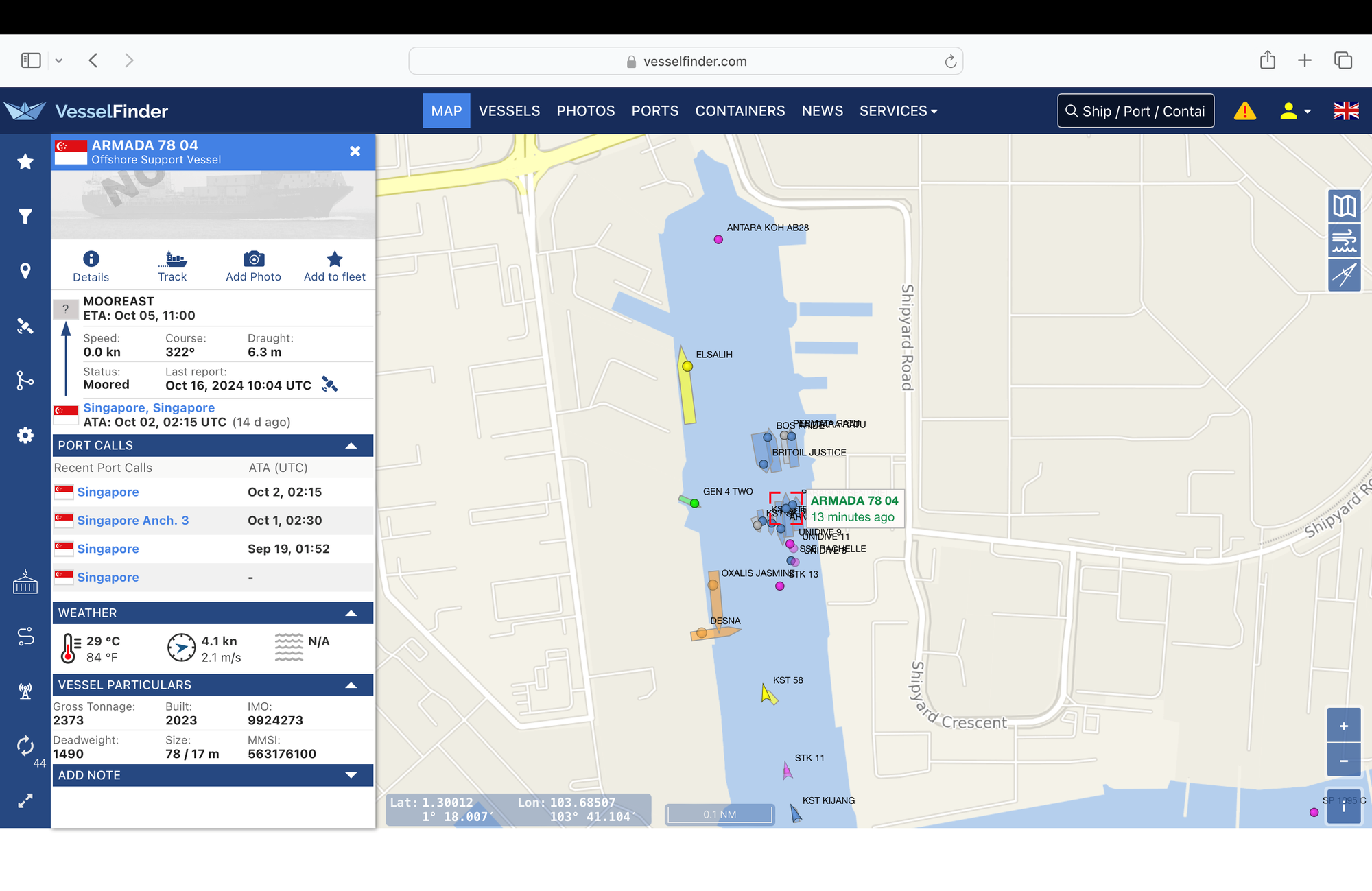
Task: Toggle expand map fullscreen arrows
Action: click(x=25, y=800)
